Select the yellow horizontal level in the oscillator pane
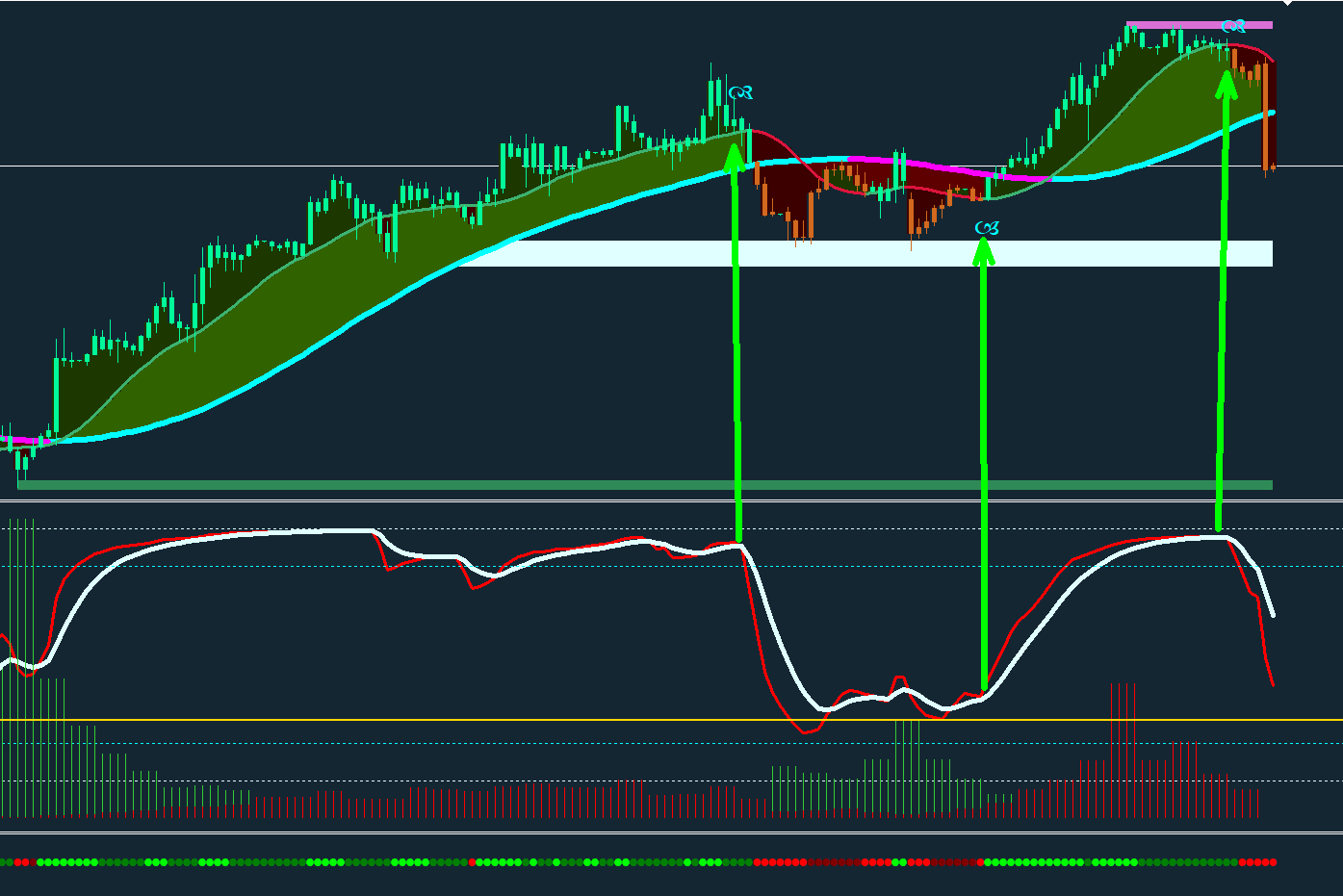Viewport: 1343px width, 896px height. 671,720
